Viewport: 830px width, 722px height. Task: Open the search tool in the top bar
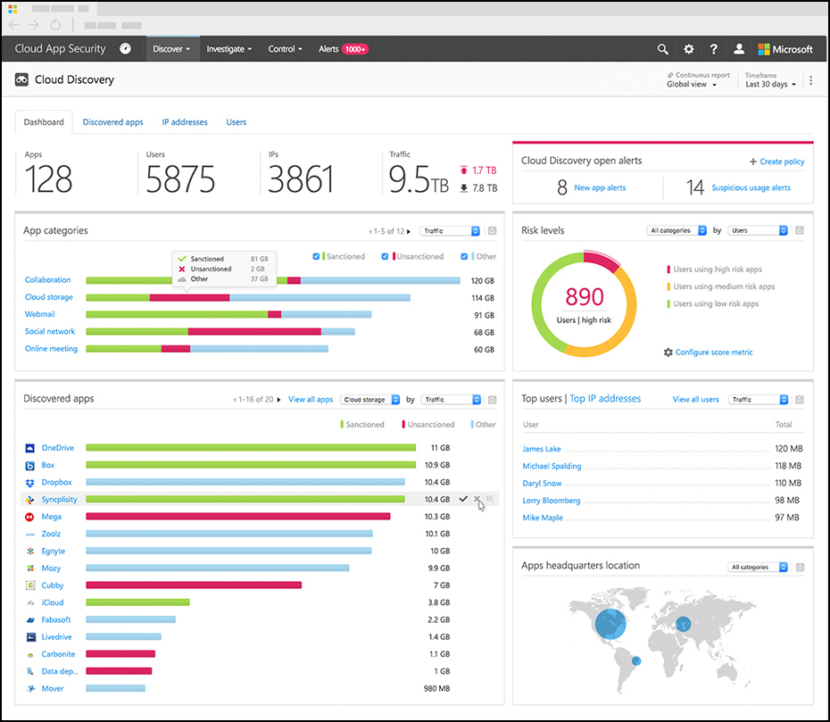pyautogui.click(x=661, y=48)
